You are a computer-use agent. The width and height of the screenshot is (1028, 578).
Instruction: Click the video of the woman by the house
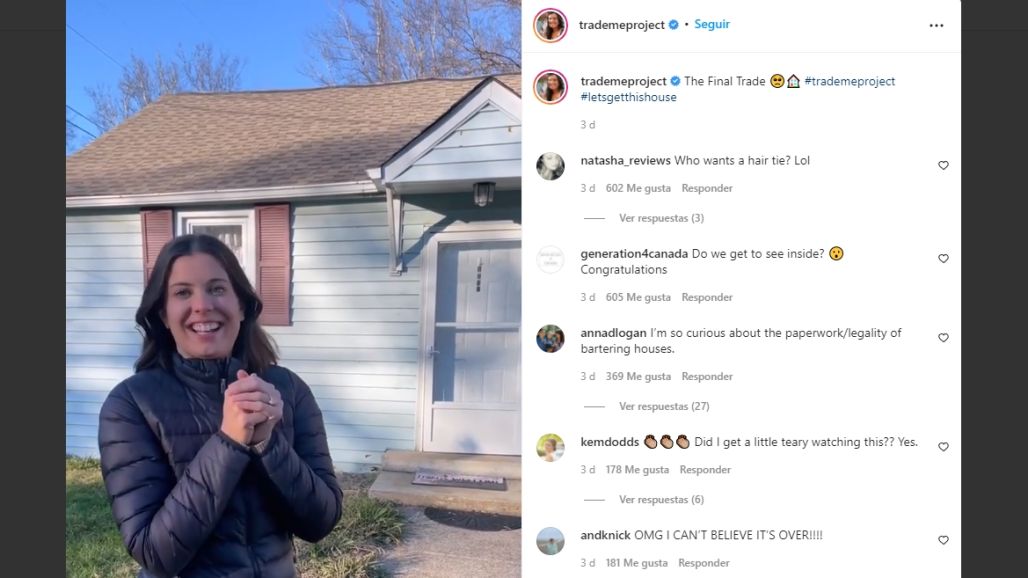[x=294, y=289]
